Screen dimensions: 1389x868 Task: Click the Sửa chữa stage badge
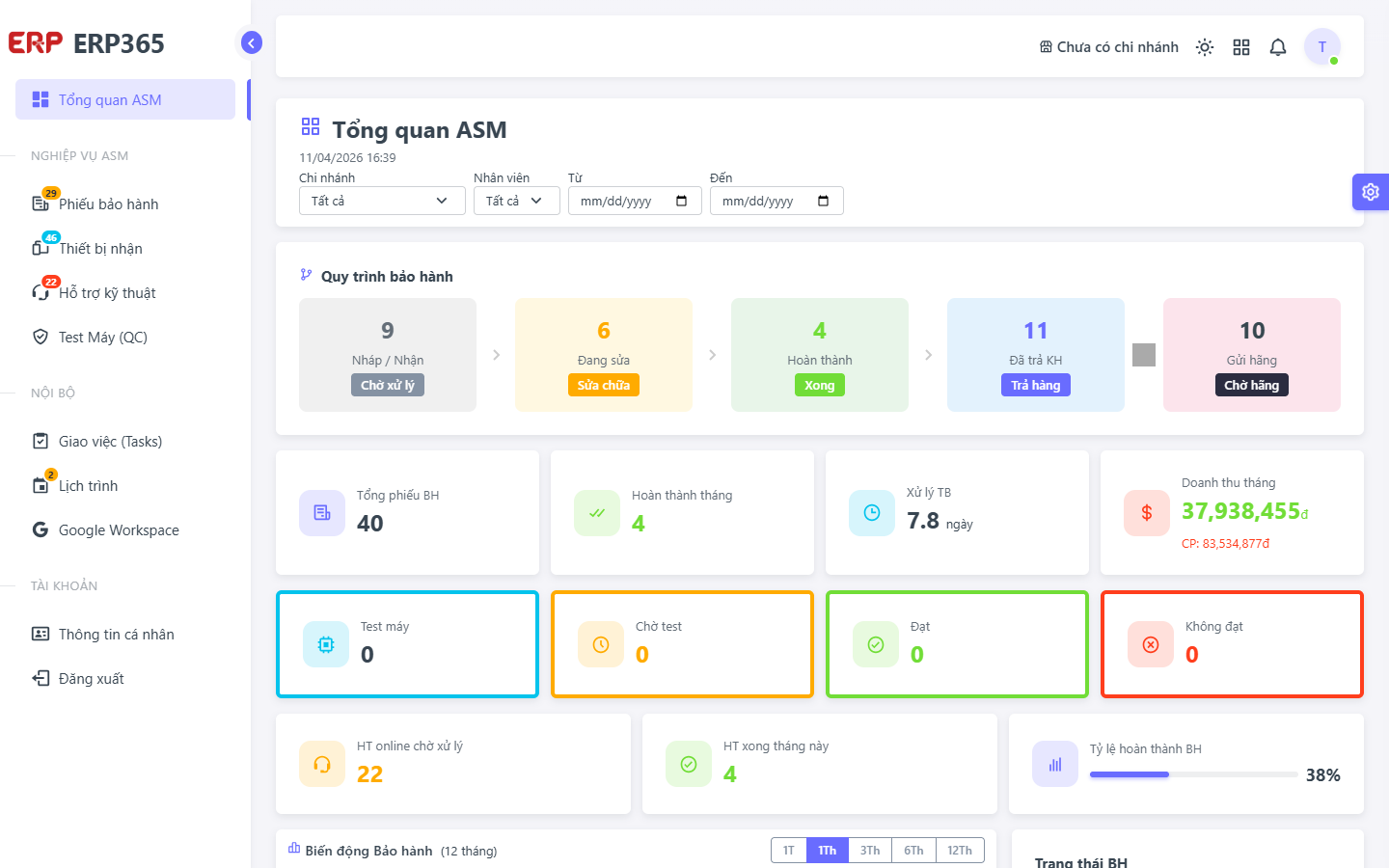click(604, 385)
